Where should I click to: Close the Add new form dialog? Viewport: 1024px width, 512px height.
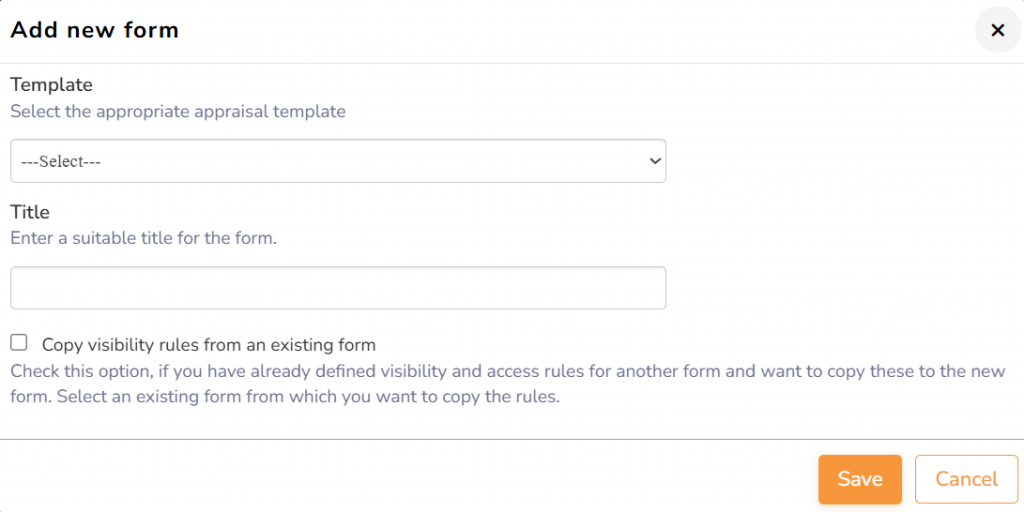(997, 30)
